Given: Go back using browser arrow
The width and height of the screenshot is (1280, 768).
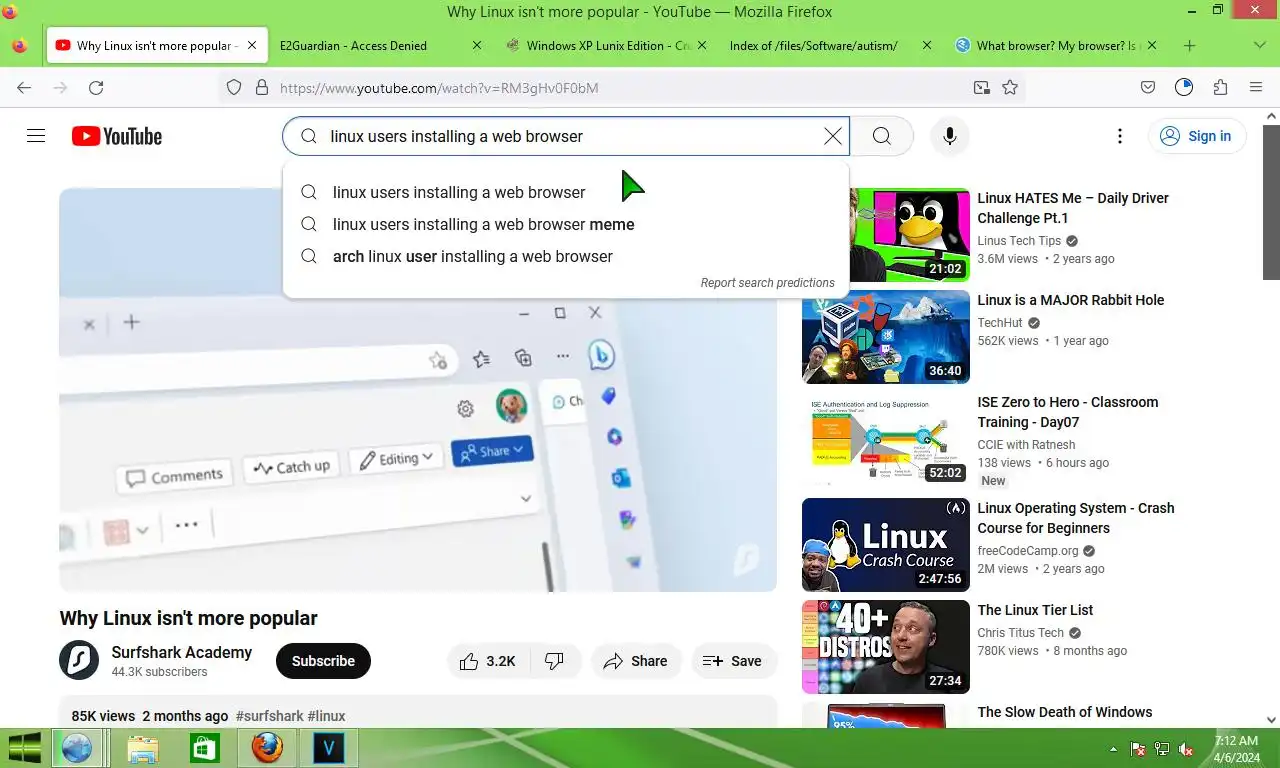Looking at the screenshot, I should click(x=24, y=88).
